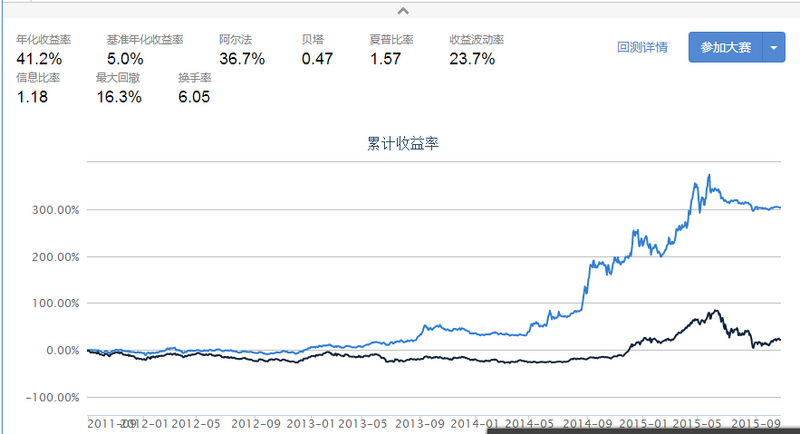
Task: Click the 累计收益率 chart title
Action: point(404,143)
